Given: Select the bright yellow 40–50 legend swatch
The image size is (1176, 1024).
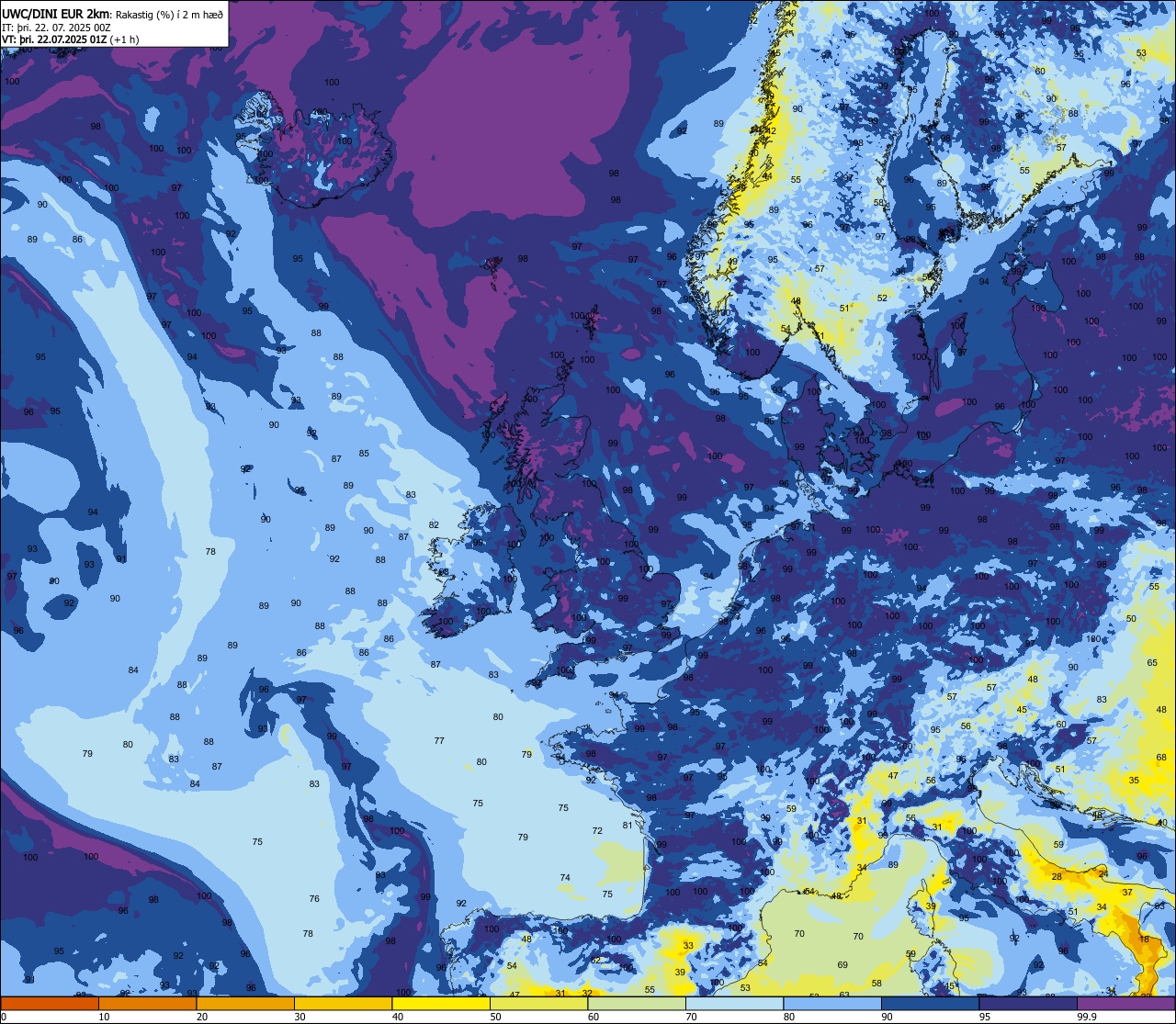Looking at the screenshot, I should pyautogui.click(x=441, y=1004).
